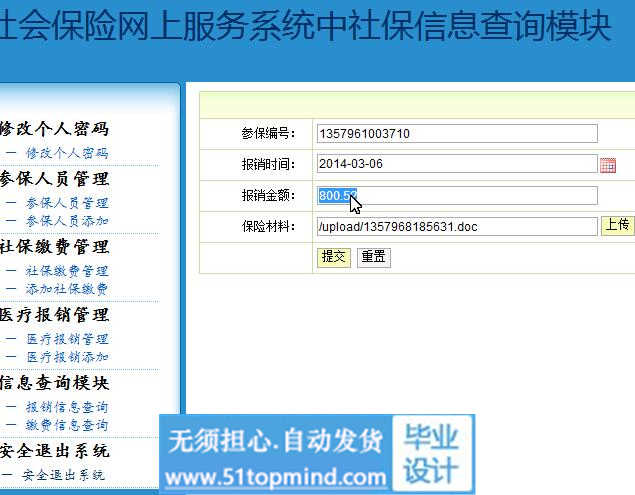Open the 参保人员添加 page
Image resolution: width=635 pixels, height=495 pixels.
(x=66, y=221)
